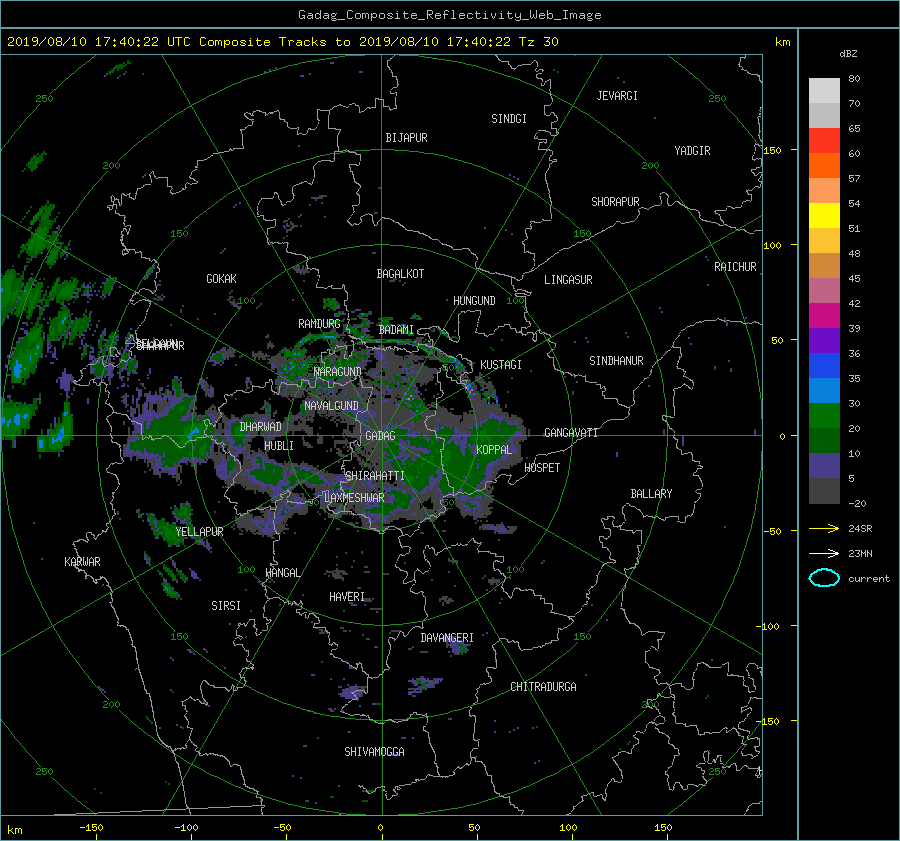The width and height of the screenshot is (900, 841).
Task: Click the cyan current-track ellipse legend icon
Action: (x=824, y=578)
